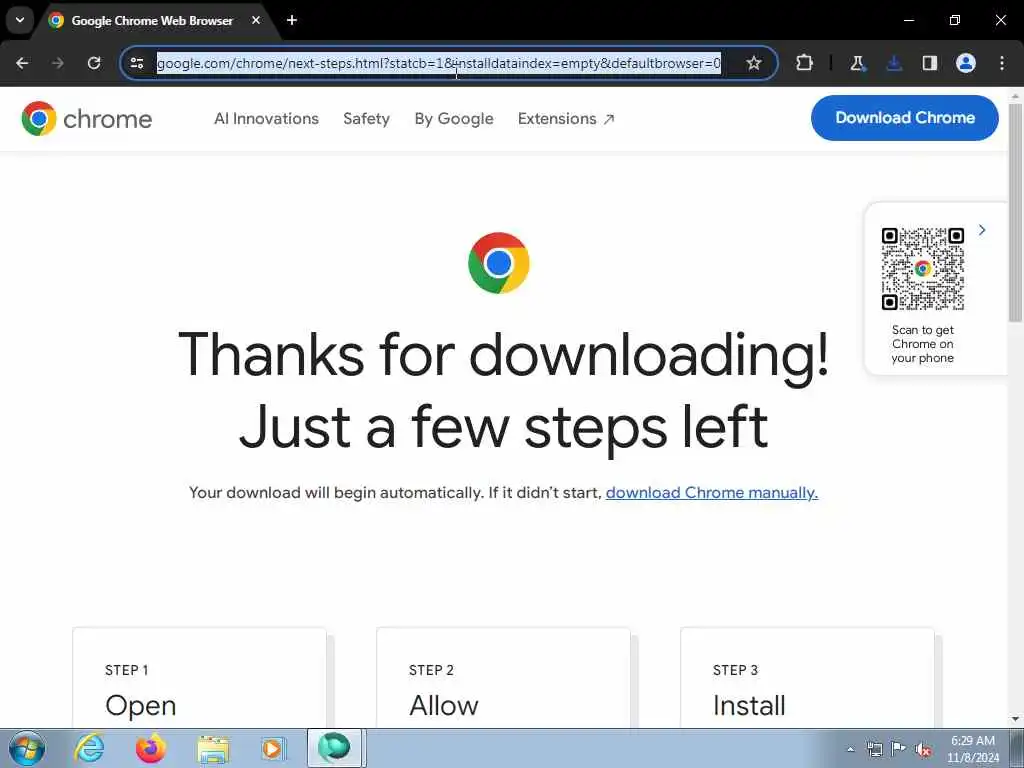Minimize the Chrome window

[x=908, y=20]
